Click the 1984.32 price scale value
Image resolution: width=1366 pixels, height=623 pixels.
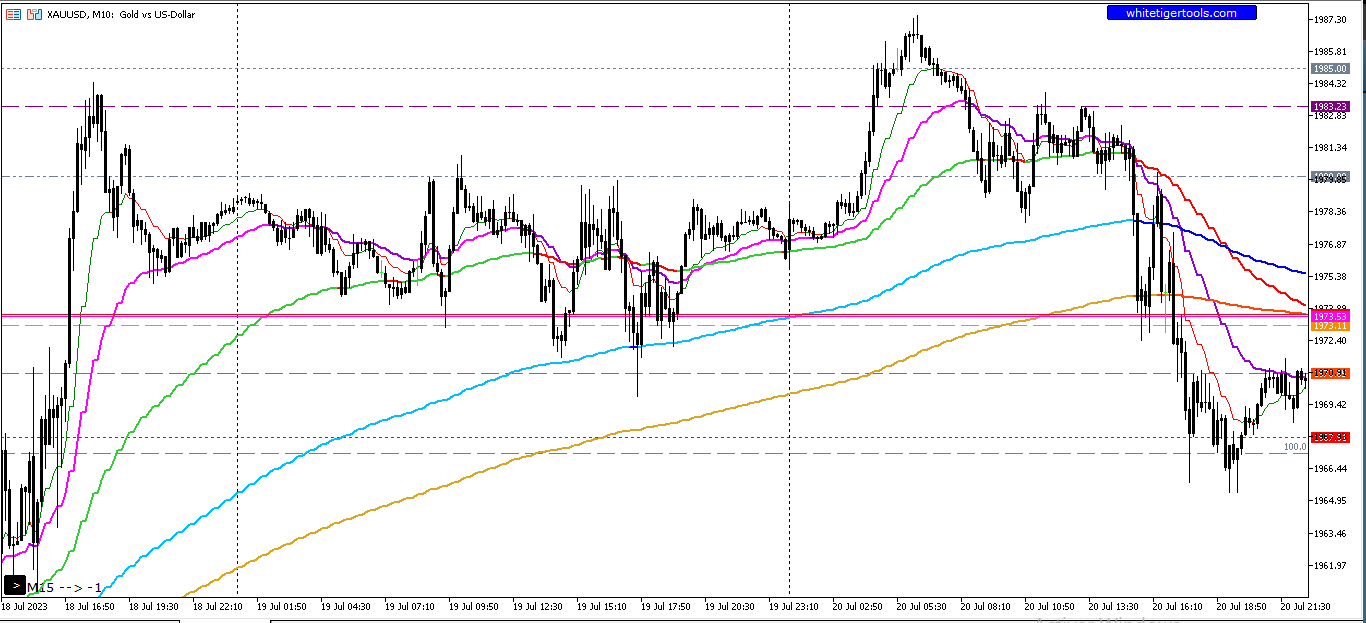pos(1330,83)
